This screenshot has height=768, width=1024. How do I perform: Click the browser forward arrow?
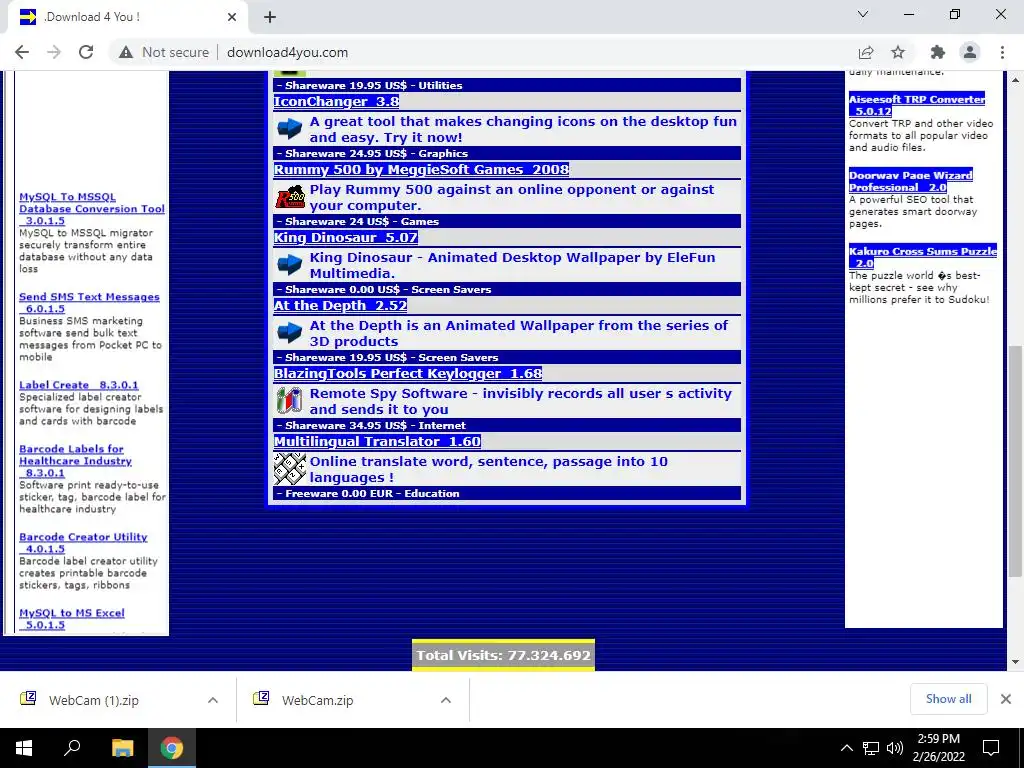pos(54,52)
